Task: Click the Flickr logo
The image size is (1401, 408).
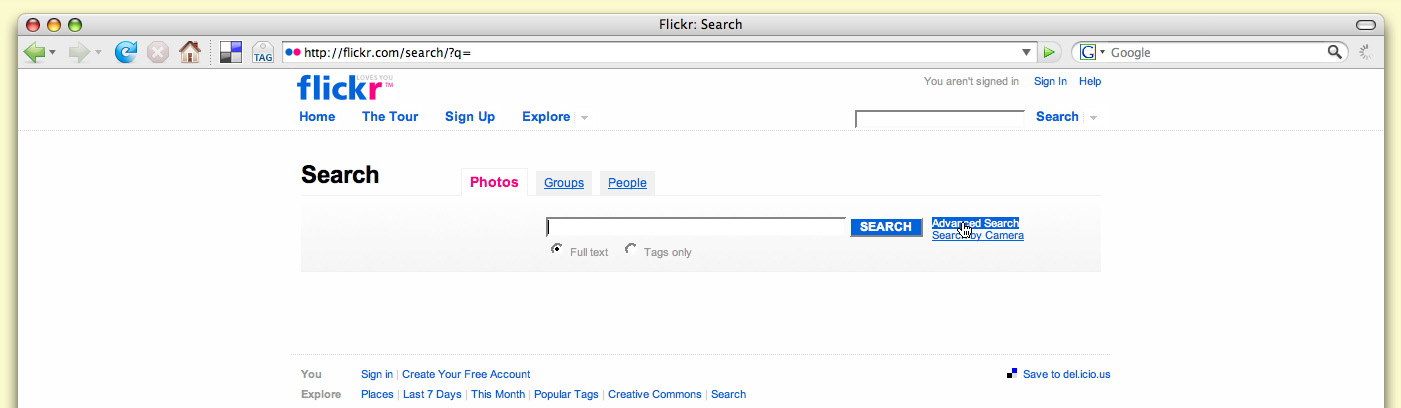Action: pyautogui.click(x=339, y=88)
